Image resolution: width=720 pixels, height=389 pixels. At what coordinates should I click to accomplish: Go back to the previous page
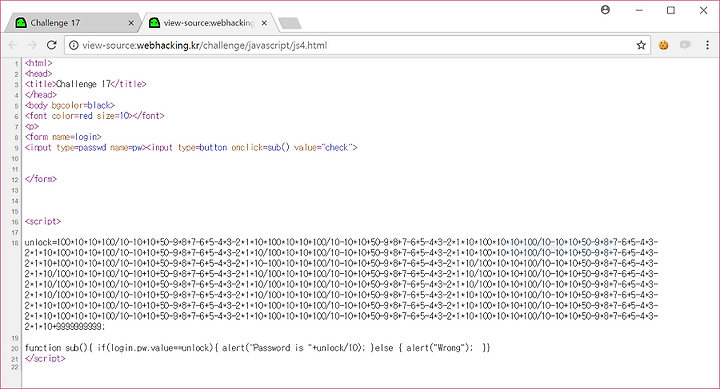point(13,45)
